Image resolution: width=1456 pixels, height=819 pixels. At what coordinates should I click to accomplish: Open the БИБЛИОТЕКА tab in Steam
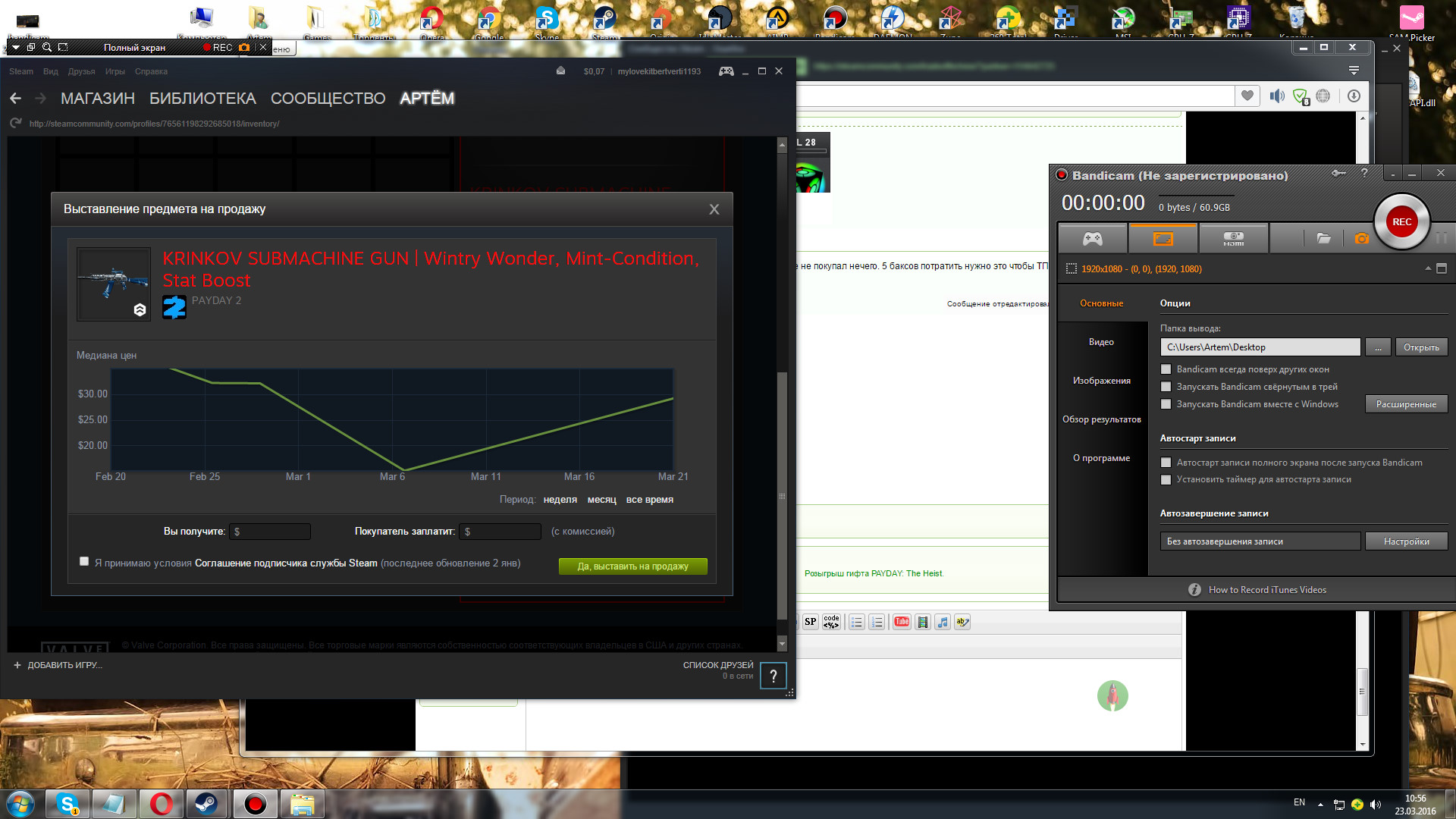[x=202, y=99]
